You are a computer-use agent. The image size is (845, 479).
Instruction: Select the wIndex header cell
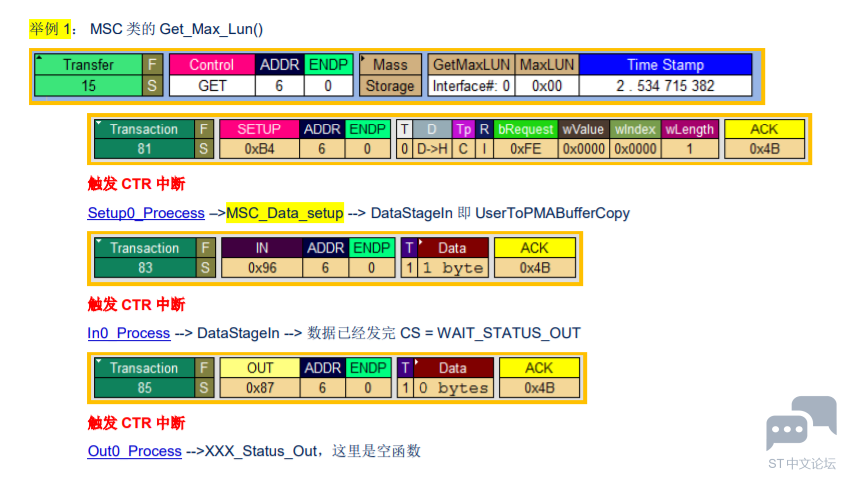pos(635,129)
